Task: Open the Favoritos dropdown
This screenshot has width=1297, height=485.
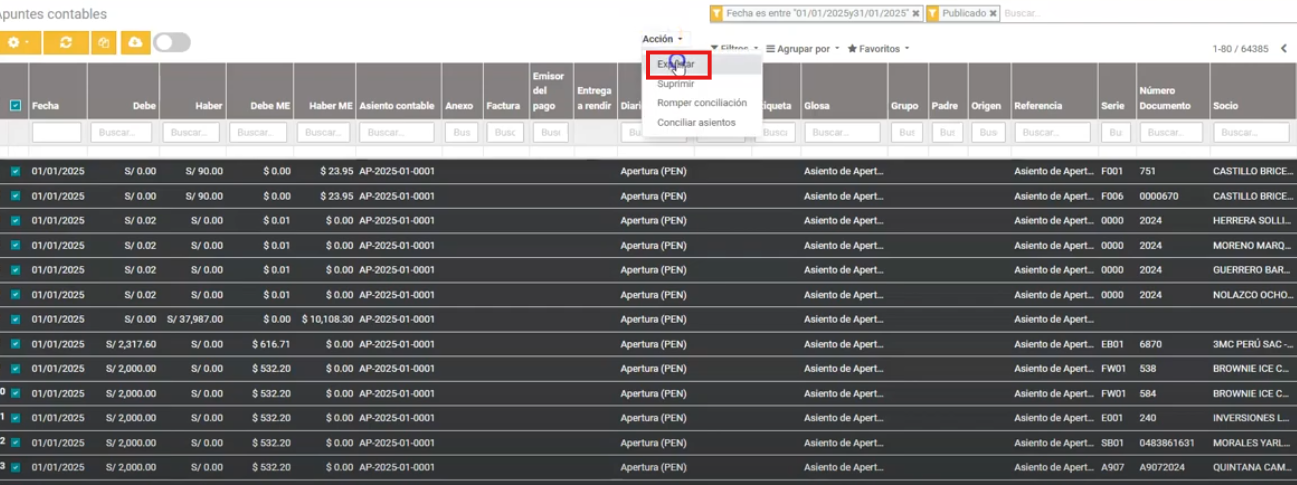Action: 878,49
